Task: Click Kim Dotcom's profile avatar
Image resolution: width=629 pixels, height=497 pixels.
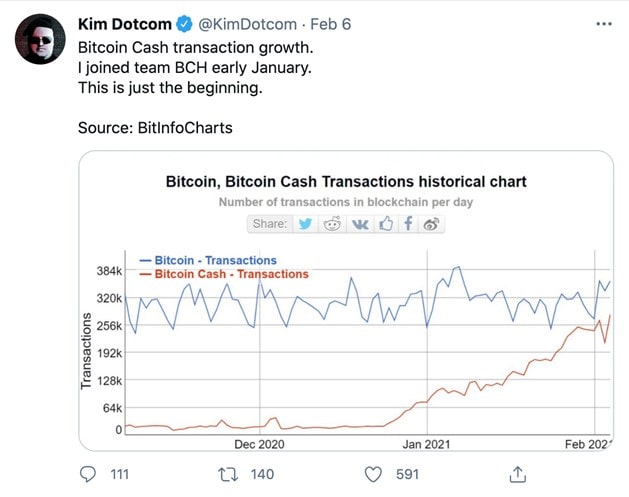Action: (x=40, y=39)
